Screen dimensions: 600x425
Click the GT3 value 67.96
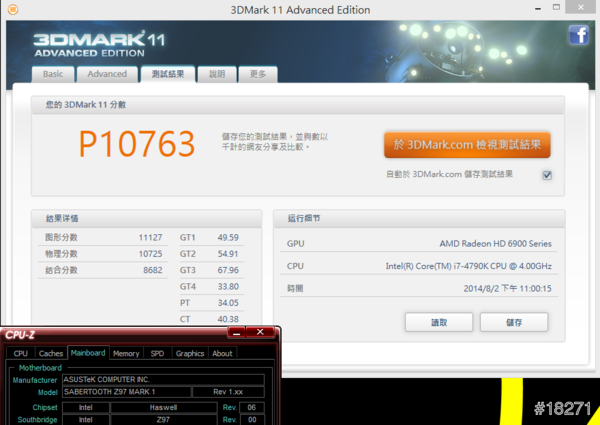coord(228,270)
